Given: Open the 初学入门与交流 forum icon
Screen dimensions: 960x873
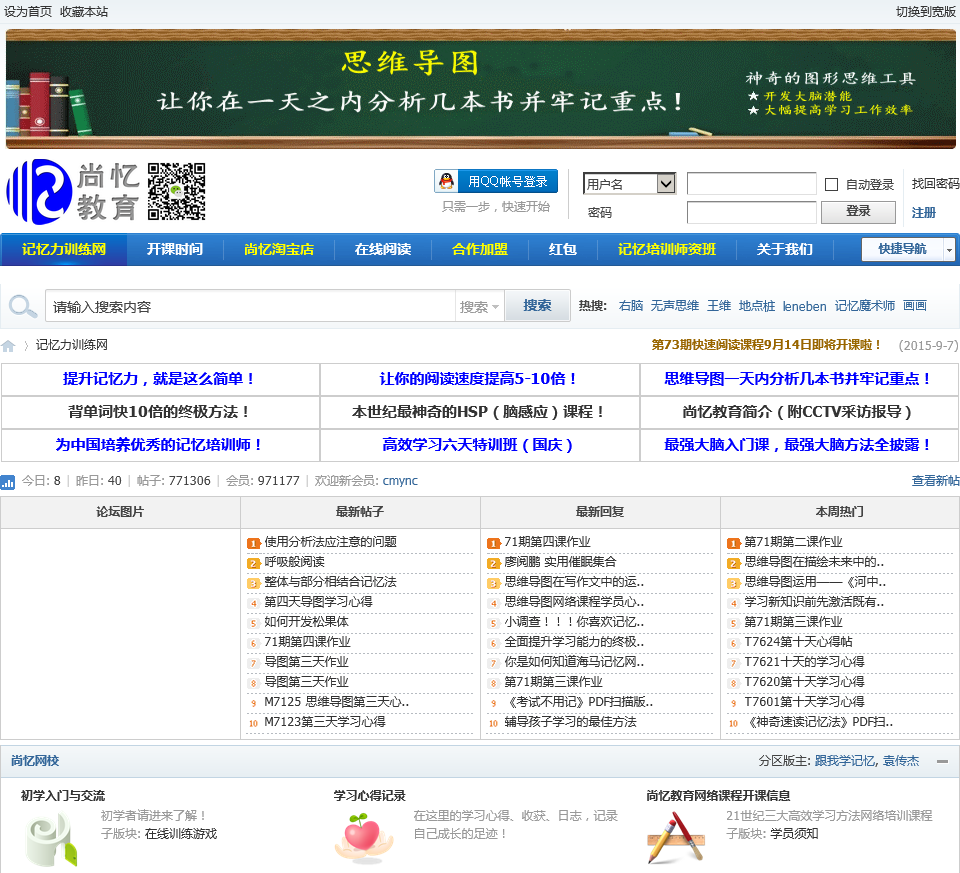Looking at the screenshot, I should pyautogui.click(x=50, y=838).
